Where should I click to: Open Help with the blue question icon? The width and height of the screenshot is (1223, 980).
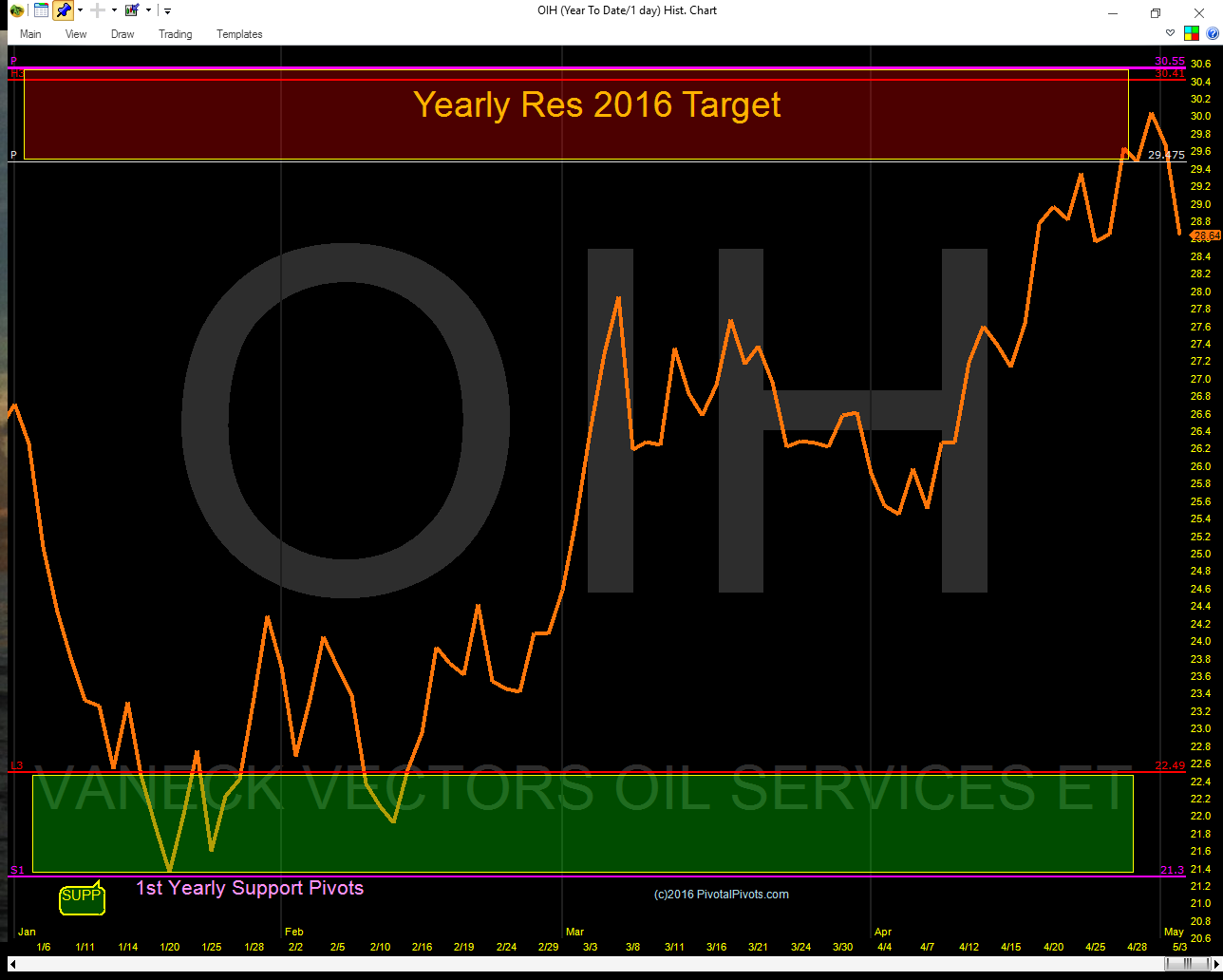[1212, 33]
